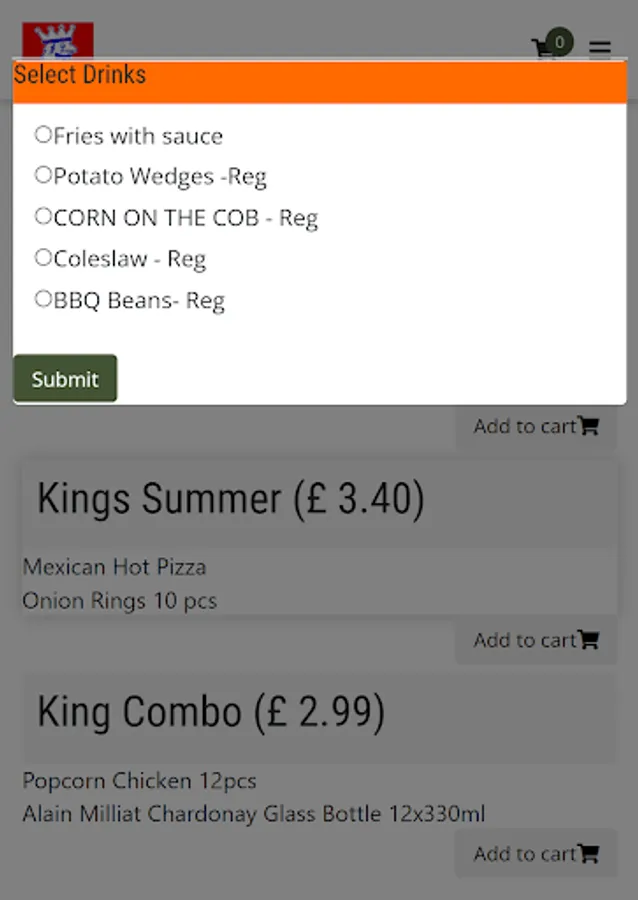Select the Fries with sauce option
The image size is (638, 900).
(x=43, y=134)
